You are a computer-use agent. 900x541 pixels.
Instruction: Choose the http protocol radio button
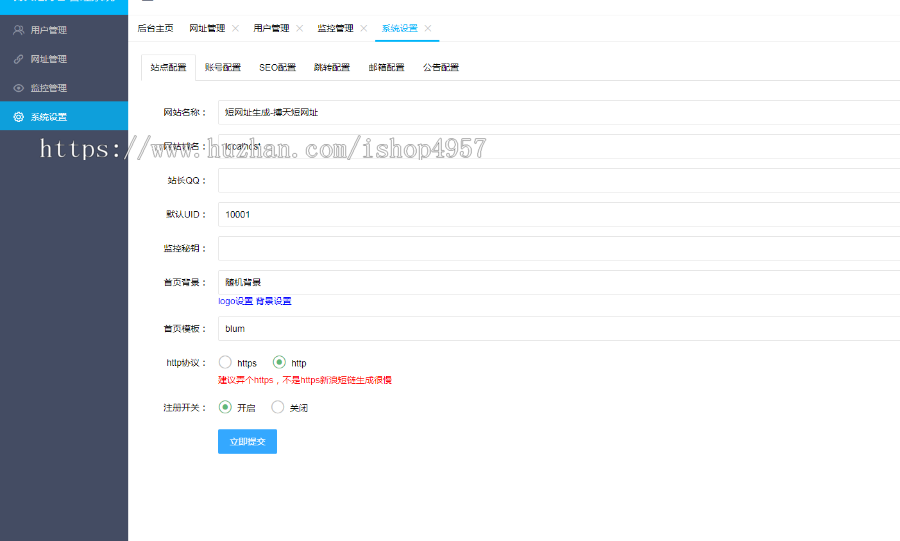click(x=279, y=362)
